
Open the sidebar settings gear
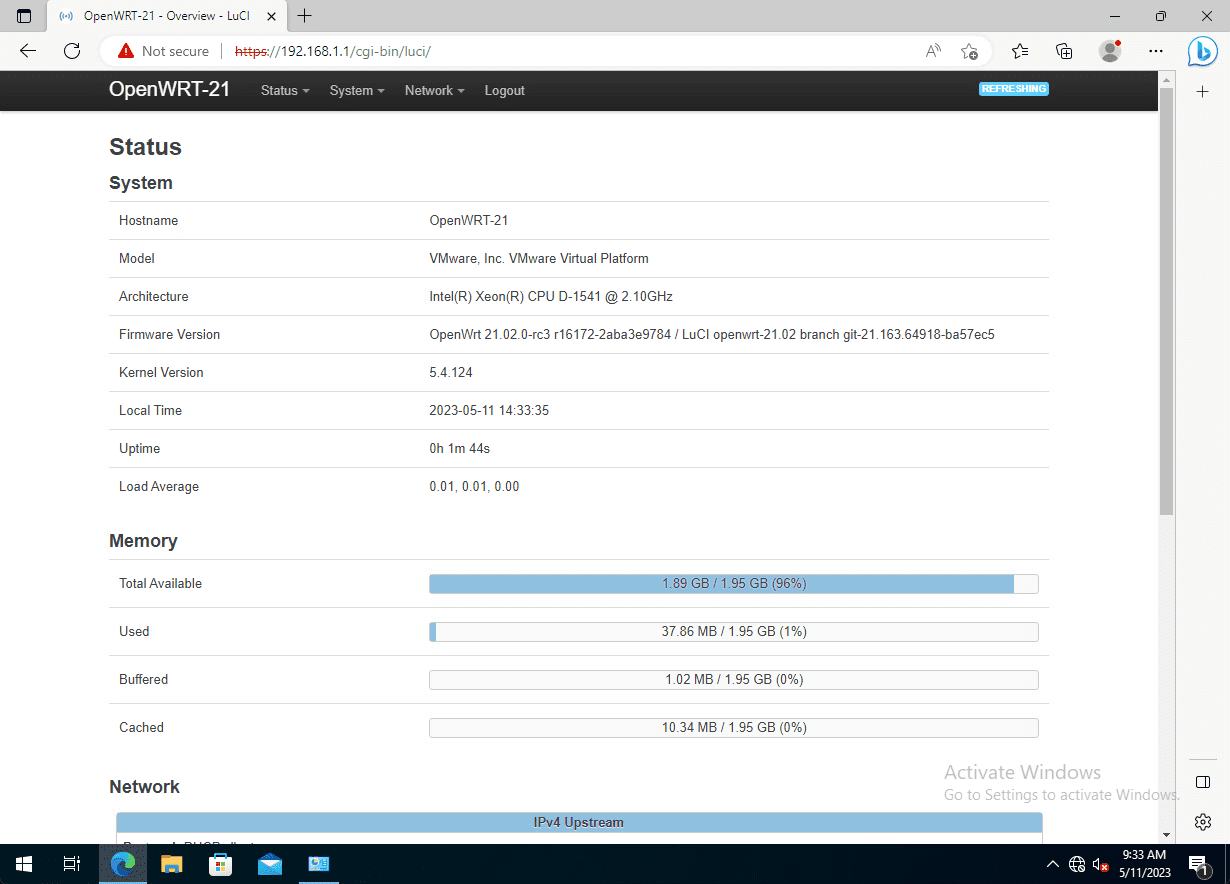coord(1203,822)
